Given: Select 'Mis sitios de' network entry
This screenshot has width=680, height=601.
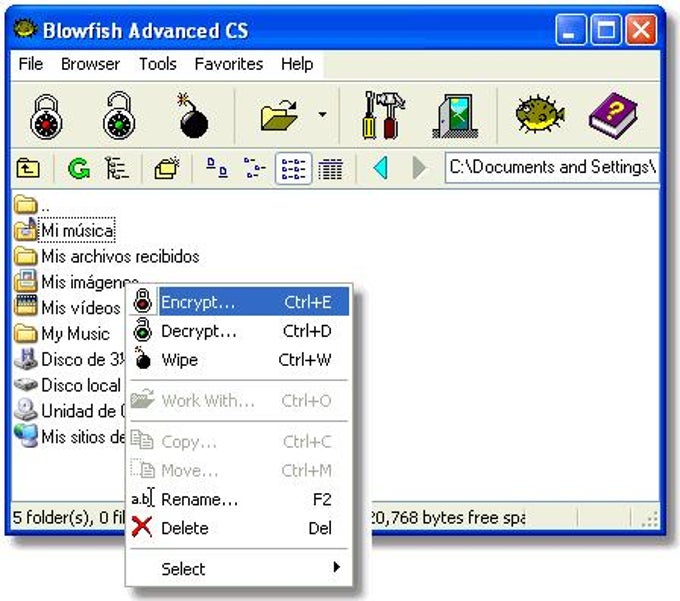Looking at the screenshot, I should pos(69,436).
